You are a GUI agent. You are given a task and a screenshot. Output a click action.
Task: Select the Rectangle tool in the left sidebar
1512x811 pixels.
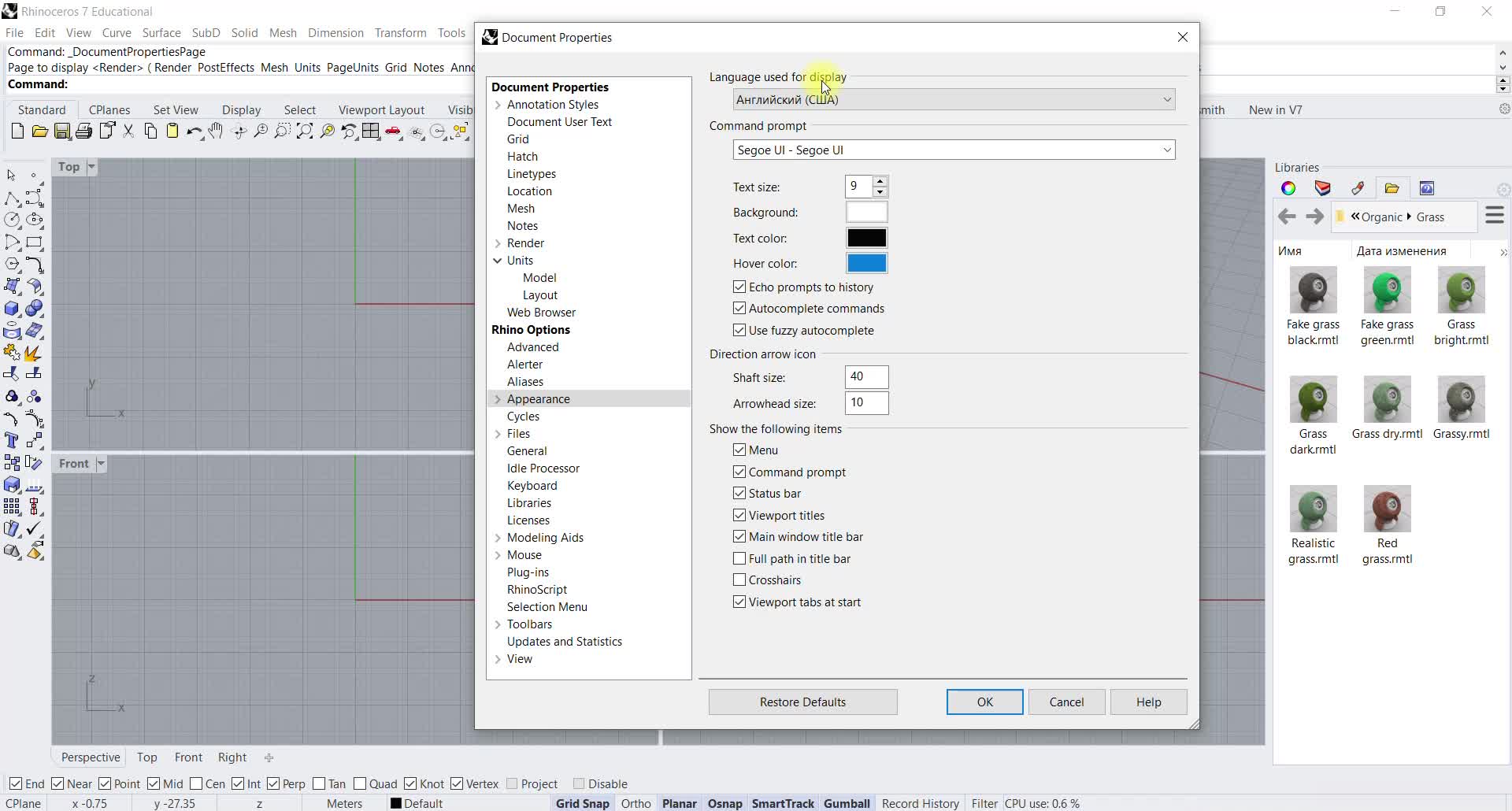[x=35, y=242]
